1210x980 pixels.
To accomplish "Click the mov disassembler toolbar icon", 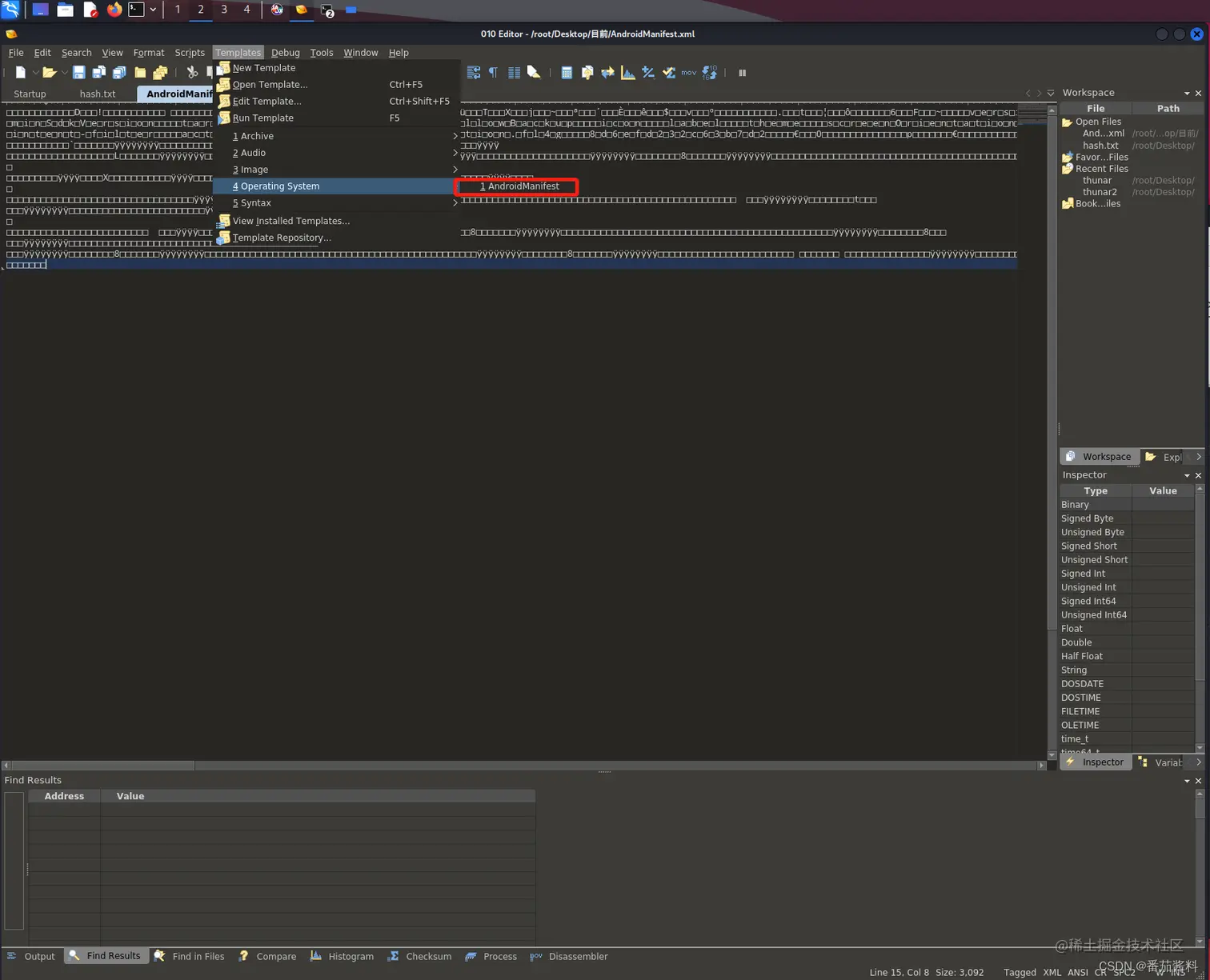I will (688, 72).
